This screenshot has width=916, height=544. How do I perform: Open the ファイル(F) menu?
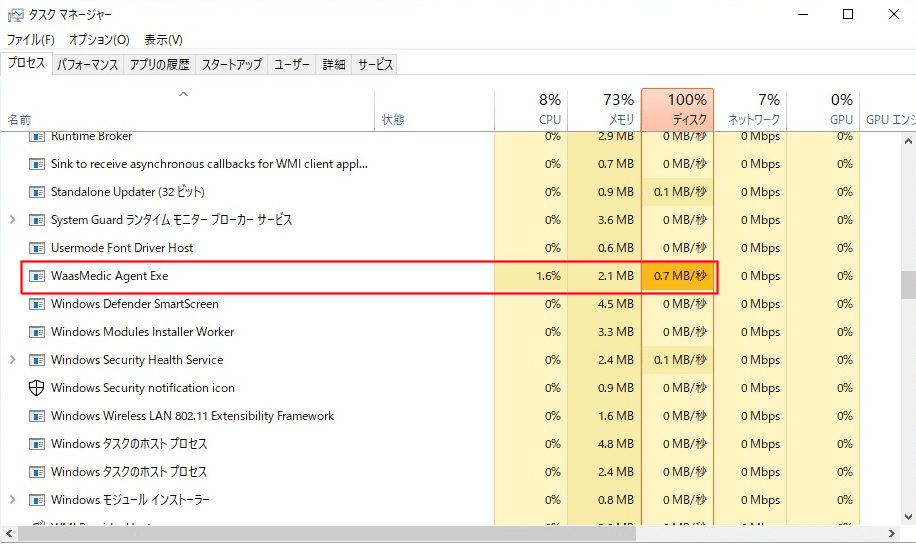coord(31,40)
